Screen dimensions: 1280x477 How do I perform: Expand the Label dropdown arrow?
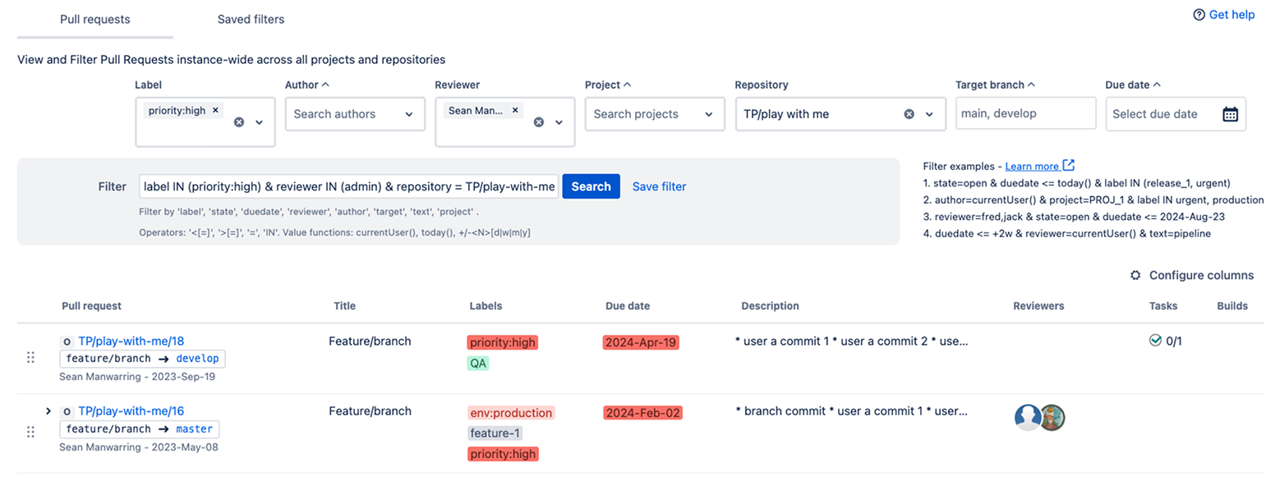pos(260,122)
